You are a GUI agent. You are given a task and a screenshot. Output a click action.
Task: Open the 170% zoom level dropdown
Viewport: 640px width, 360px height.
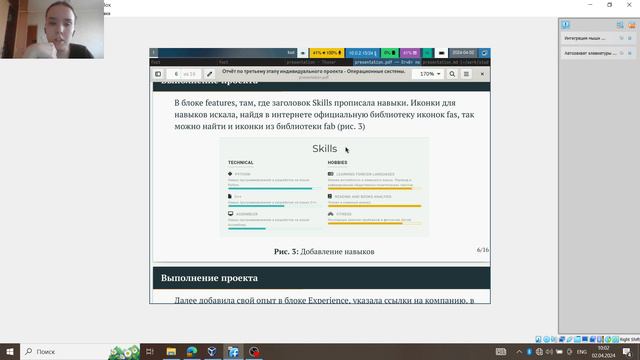pyautogui.click(x=429, y=74)
